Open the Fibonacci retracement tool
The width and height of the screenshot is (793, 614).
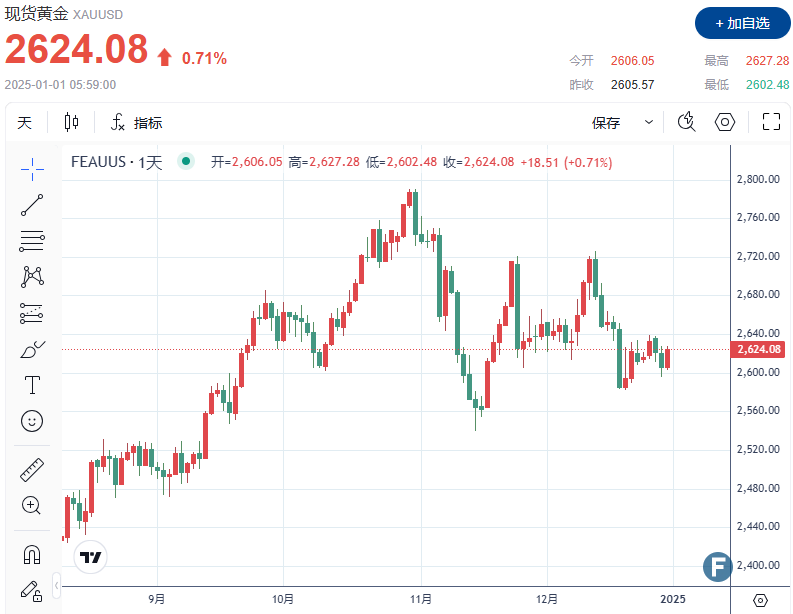click(x=32, y=240)
